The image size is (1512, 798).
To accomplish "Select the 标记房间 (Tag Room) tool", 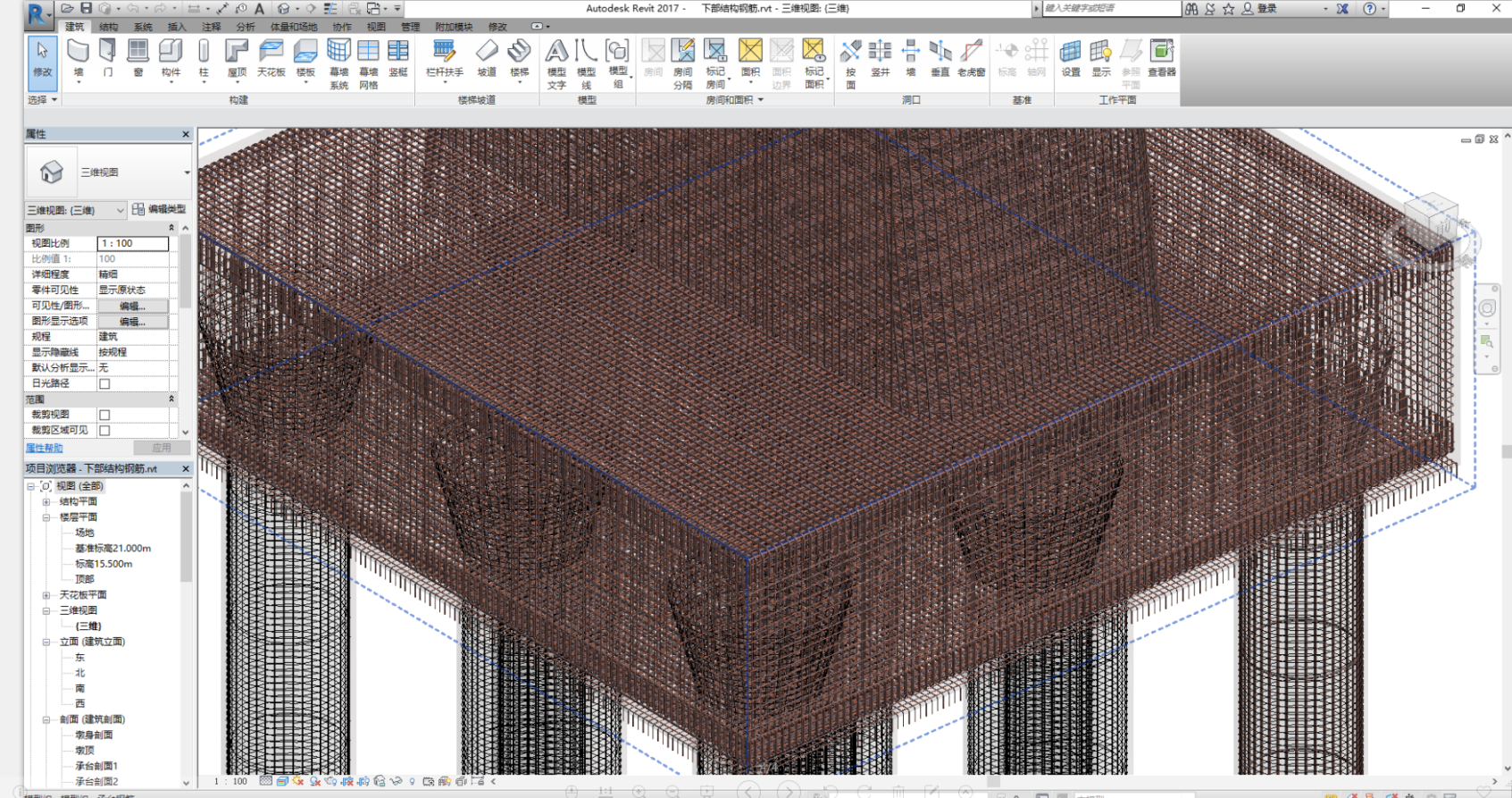I will pyautogui.click(x=715, y=64).
